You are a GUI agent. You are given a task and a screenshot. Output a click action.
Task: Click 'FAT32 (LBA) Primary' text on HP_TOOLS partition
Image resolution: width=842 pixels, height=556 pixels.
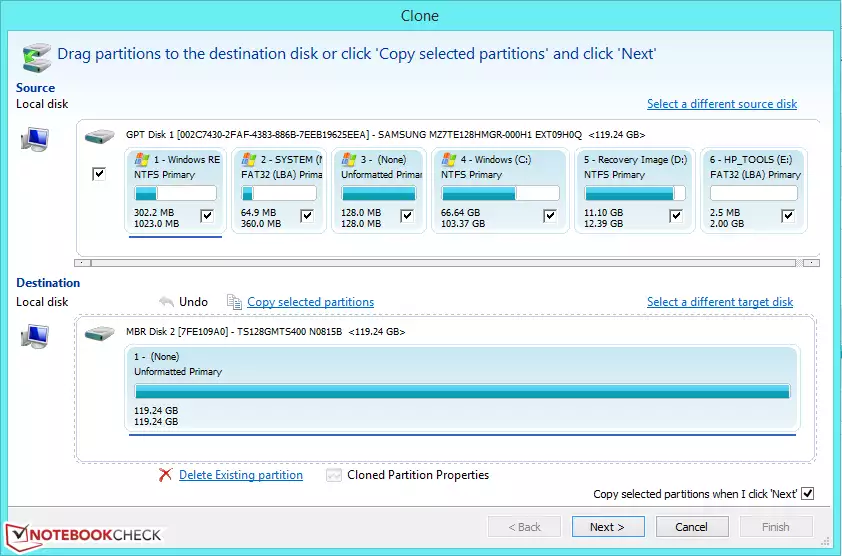(756, 175)
